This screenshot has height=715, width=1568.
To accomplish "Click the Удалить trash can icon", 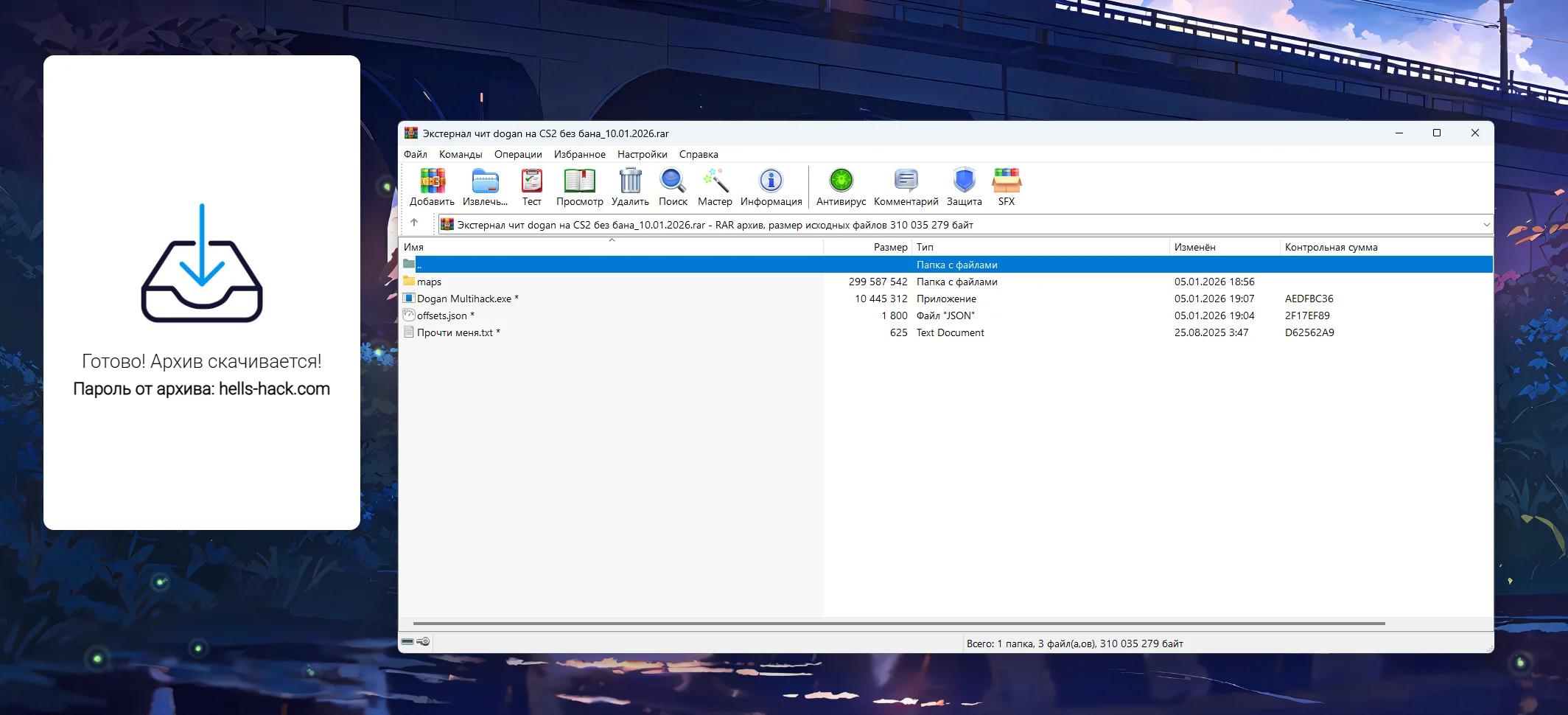I will click(630, 181).
